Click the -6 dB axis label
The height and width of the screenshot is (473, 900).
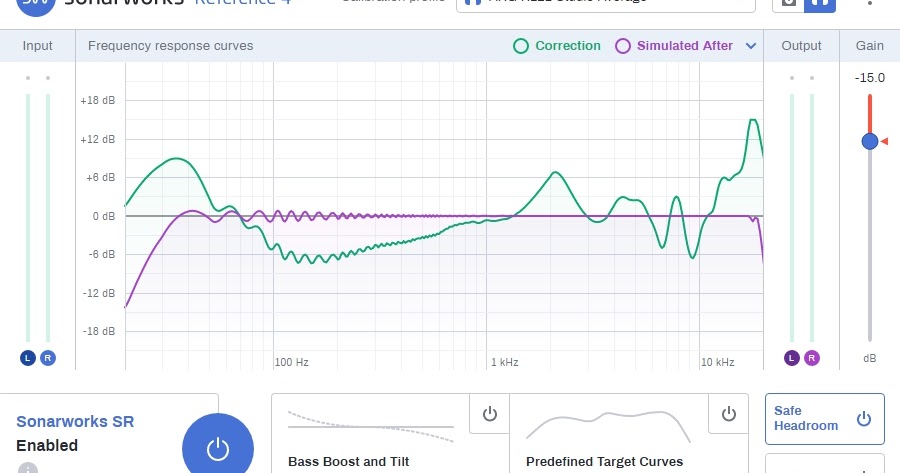pyautogui.click(x=102, y=254)
